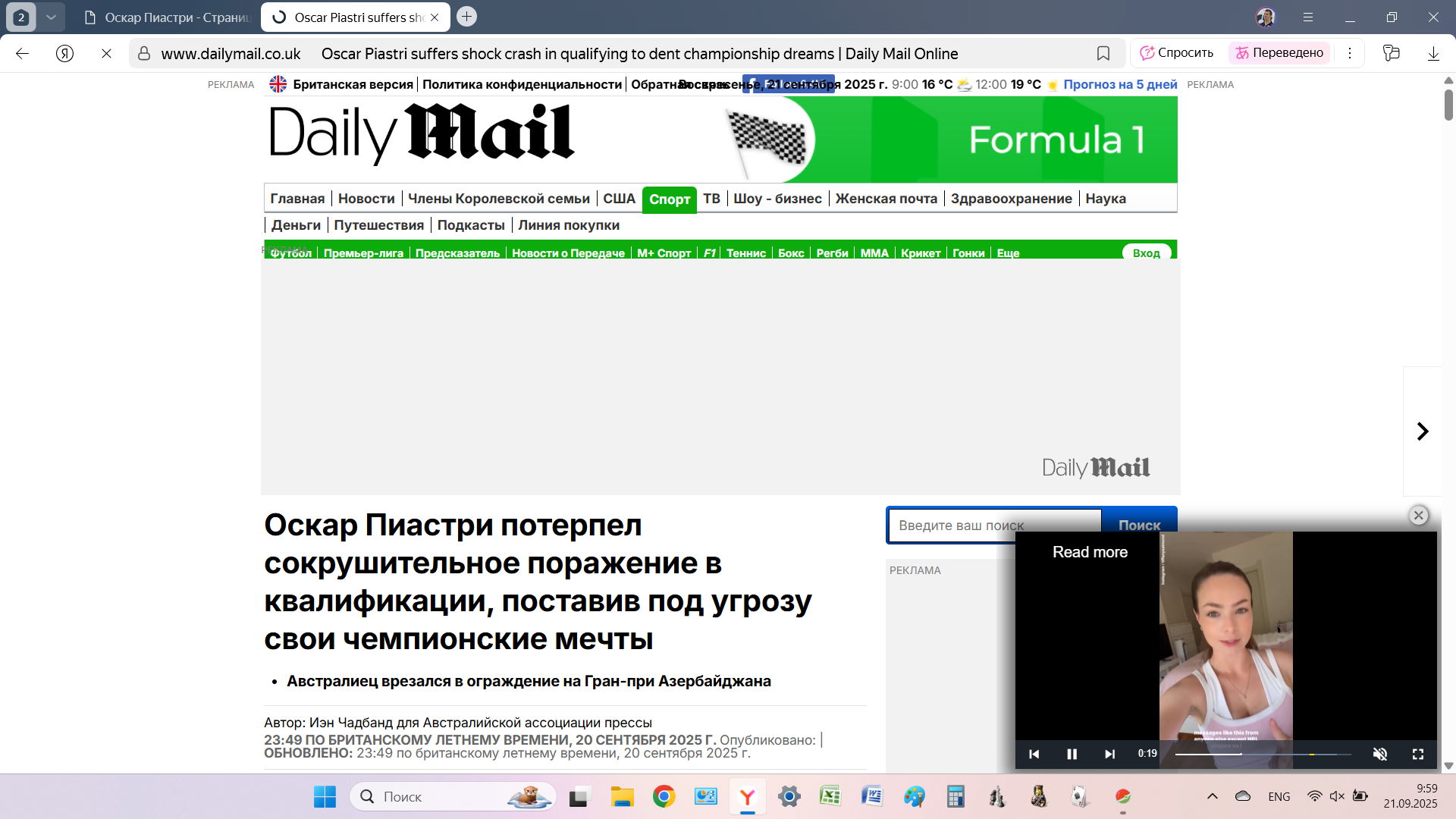Open the collections sidebar icon

[1391, 53]
